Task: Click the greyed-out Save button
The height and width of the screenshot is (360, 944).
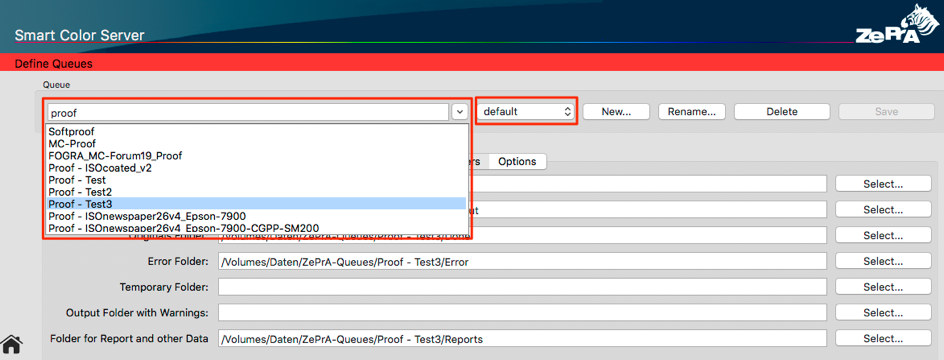Action: click(886, 111)
